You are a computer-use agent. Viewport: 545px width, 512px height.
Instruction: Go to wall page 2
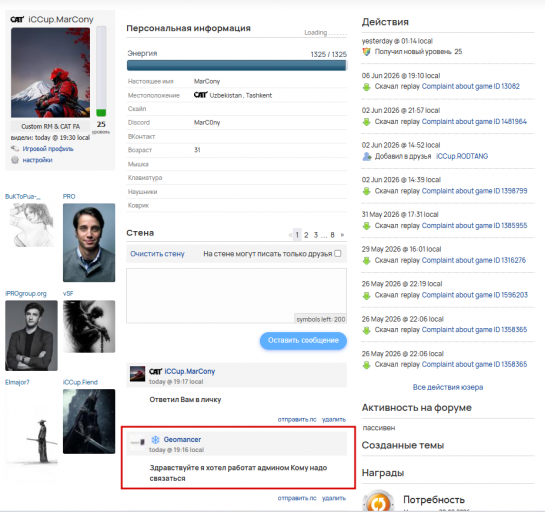(x=306, y=235)
